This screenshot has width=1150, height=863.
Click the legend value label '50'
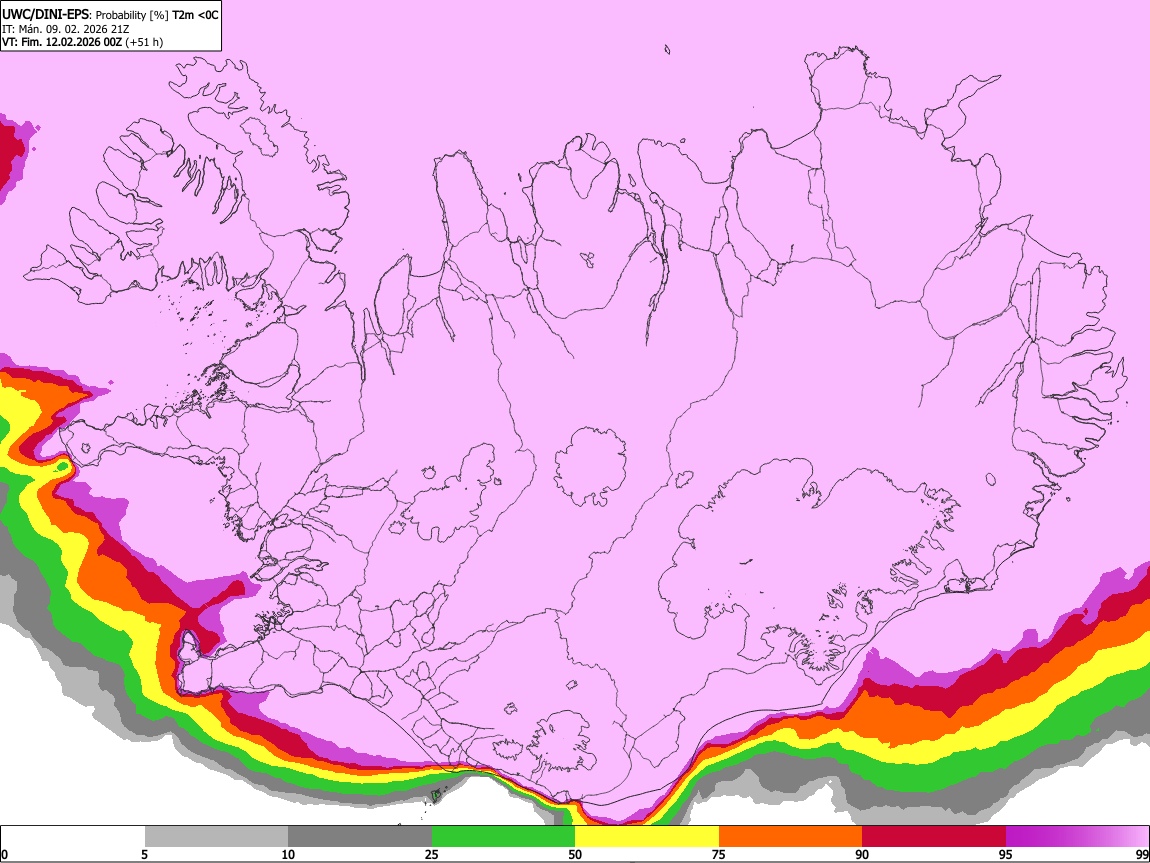[575, 854]
